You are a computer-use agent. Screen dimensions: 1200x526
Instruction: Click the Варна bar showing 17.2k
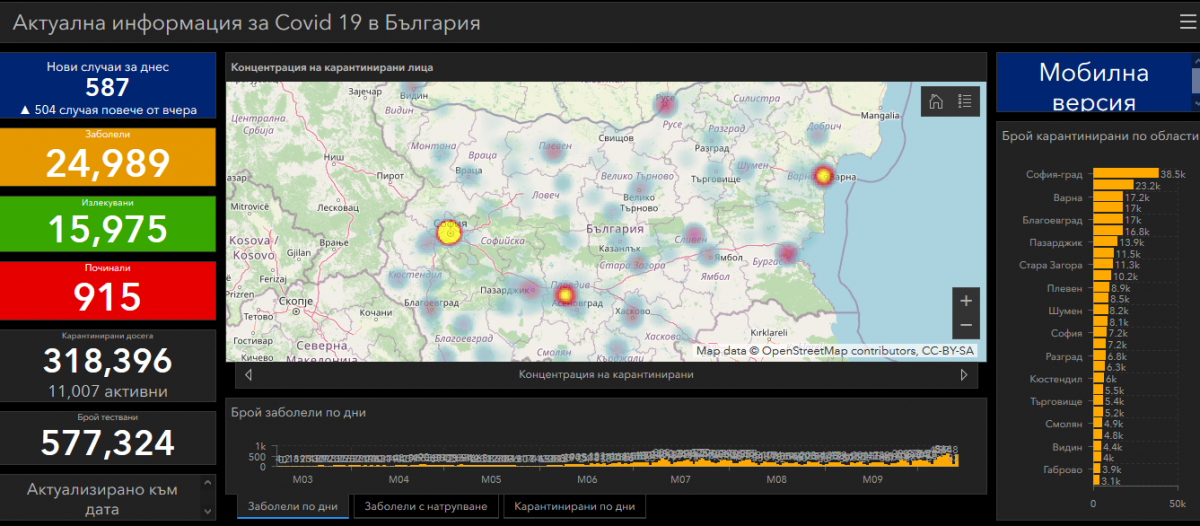1107,198
